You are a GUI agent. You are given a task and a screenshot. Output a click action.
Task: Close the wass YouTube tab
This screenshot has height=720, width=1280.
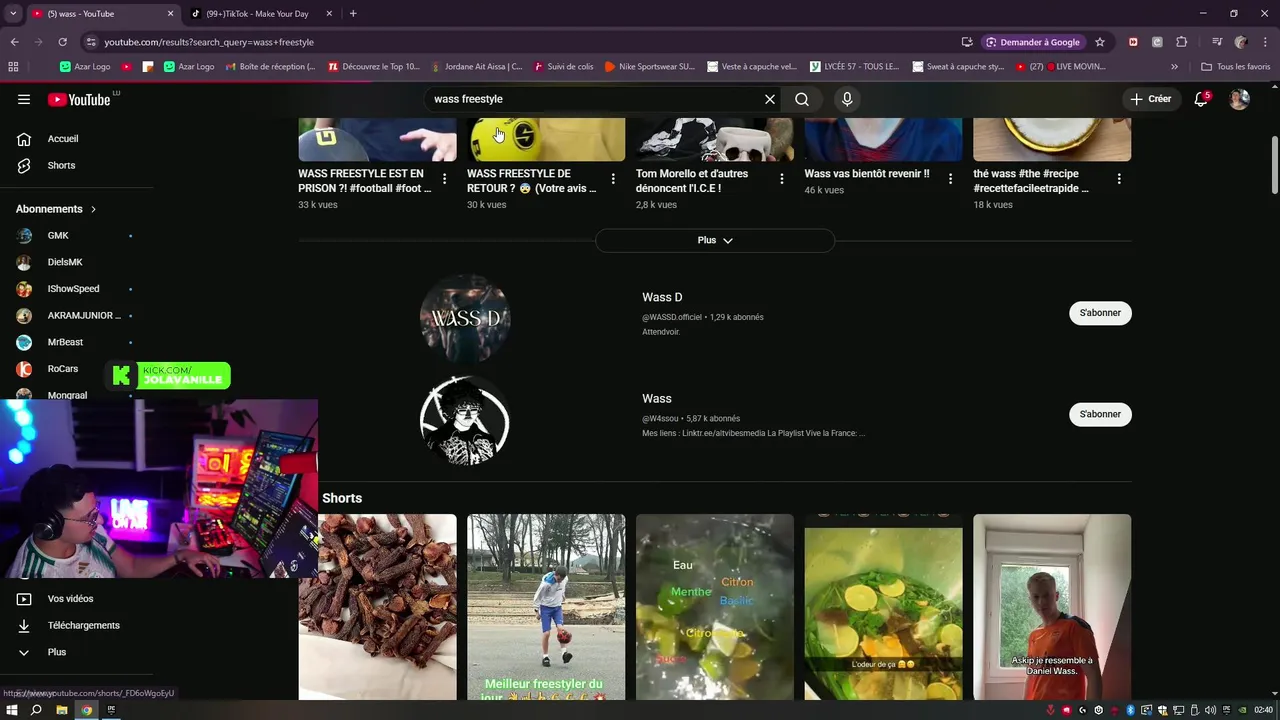coord(170,14)
